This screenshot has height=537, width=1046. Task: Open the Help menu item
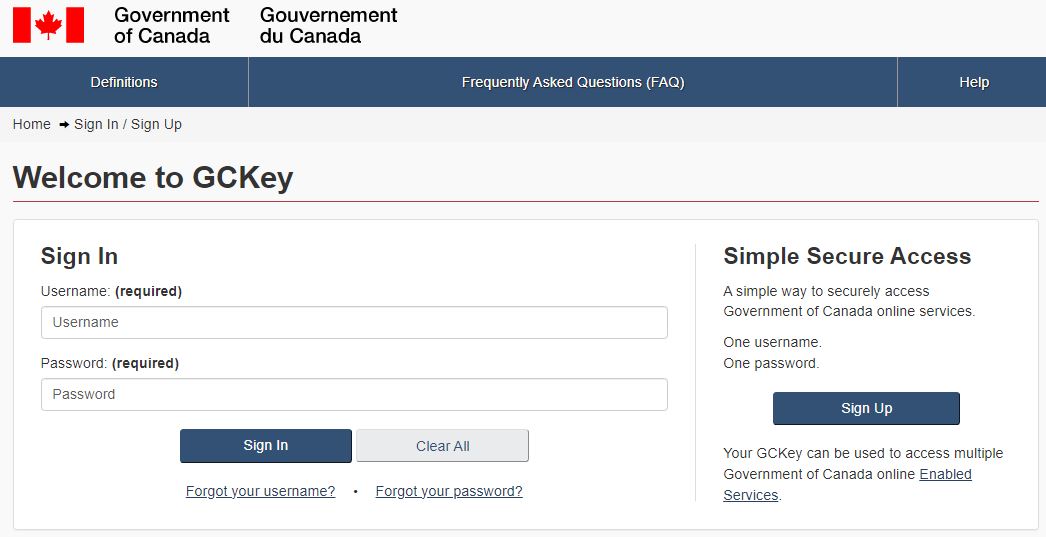[973, 82]
